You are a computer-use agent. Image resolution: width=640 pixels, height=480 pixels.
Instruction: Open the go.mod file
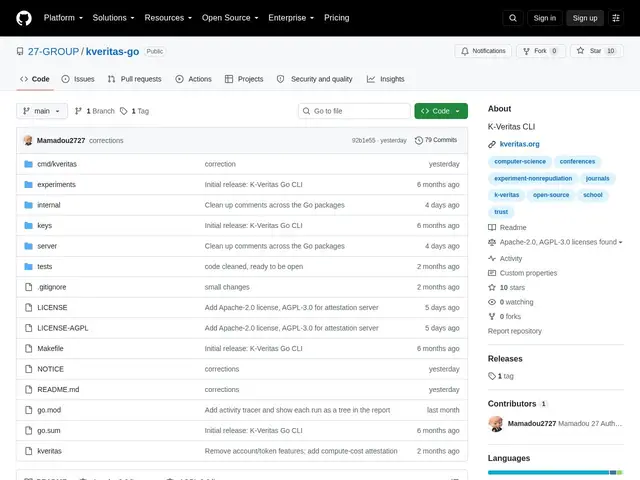(x=49, y=410)
